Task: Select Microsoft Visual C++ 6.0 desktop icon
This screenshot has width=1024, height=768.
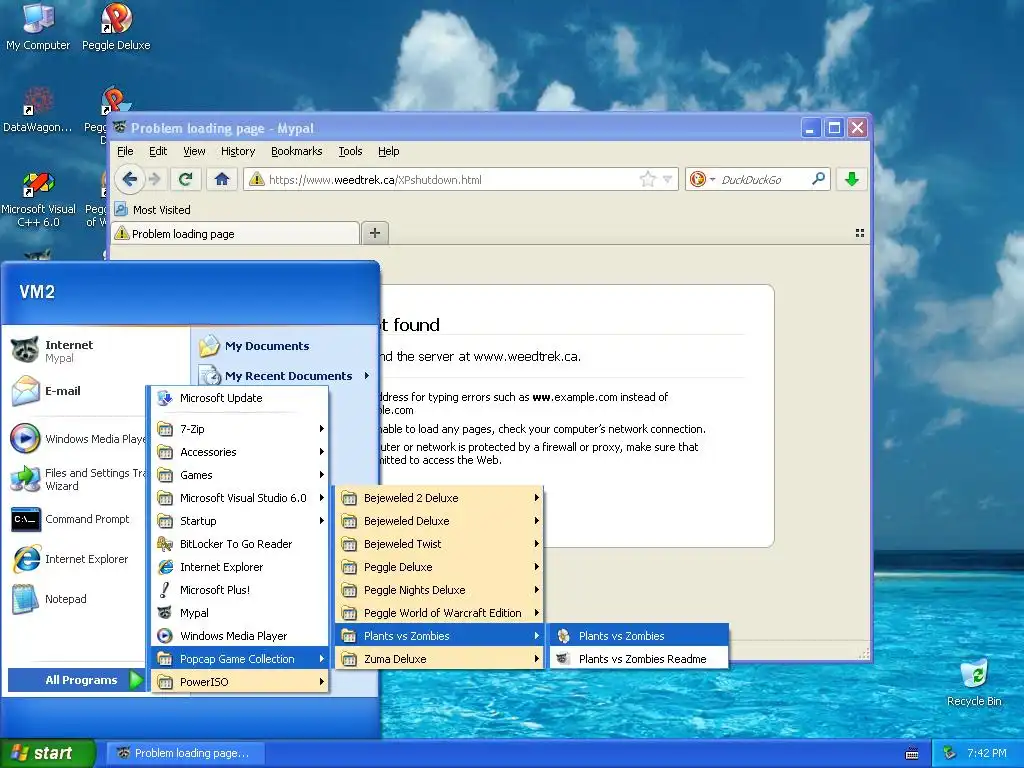Action: [x=38, y=199]
